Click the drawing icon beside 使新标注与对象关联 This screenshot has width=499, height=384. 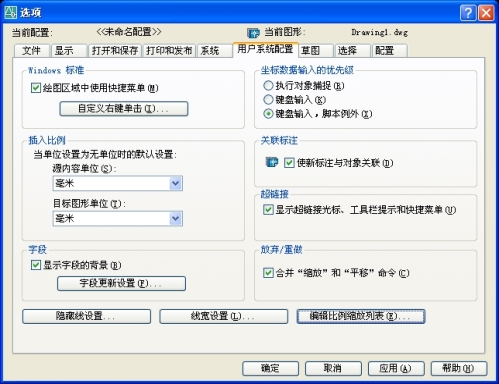pos(272,162)
